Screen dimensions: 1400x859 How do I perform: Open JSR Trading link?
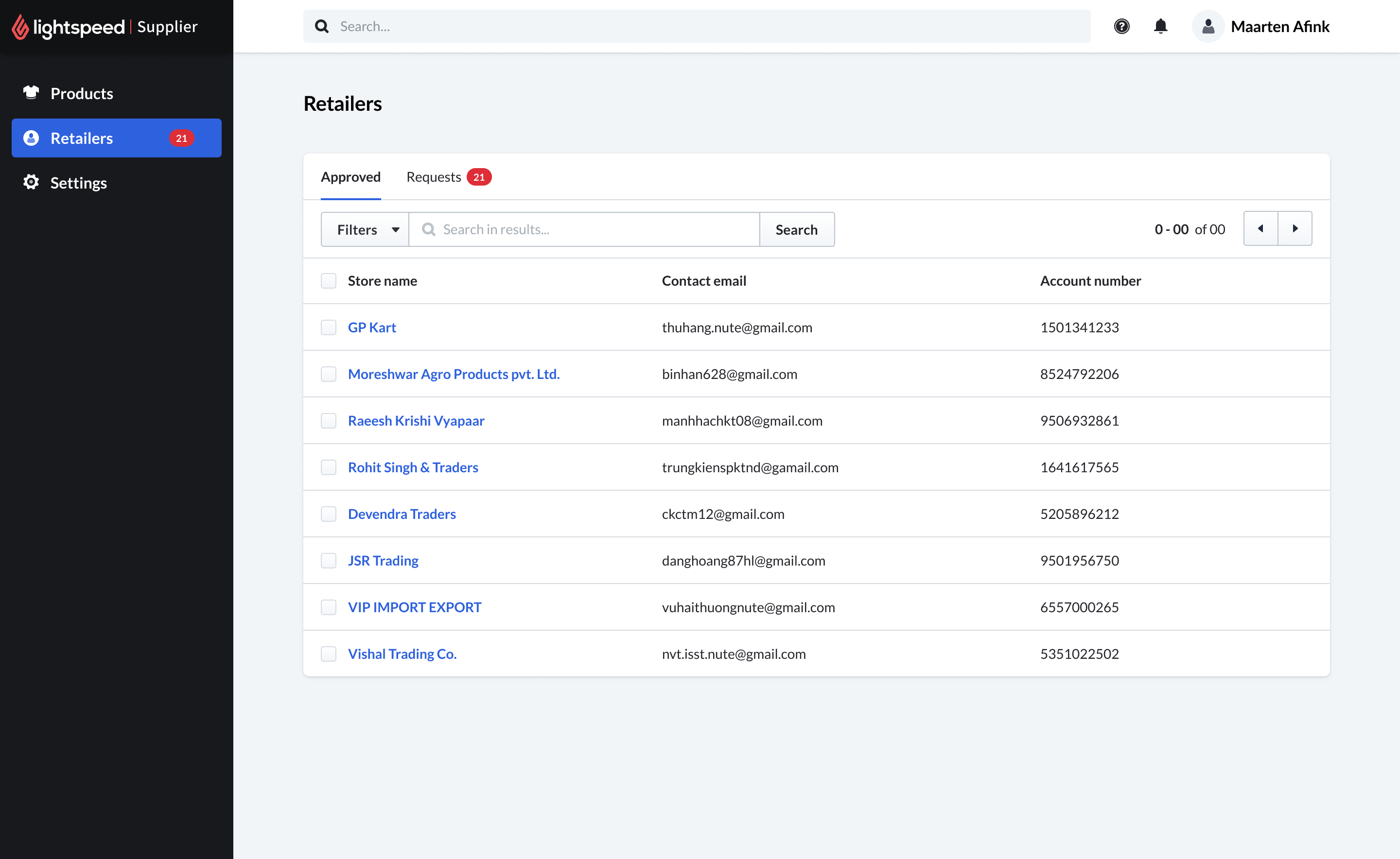click(383, 560)
